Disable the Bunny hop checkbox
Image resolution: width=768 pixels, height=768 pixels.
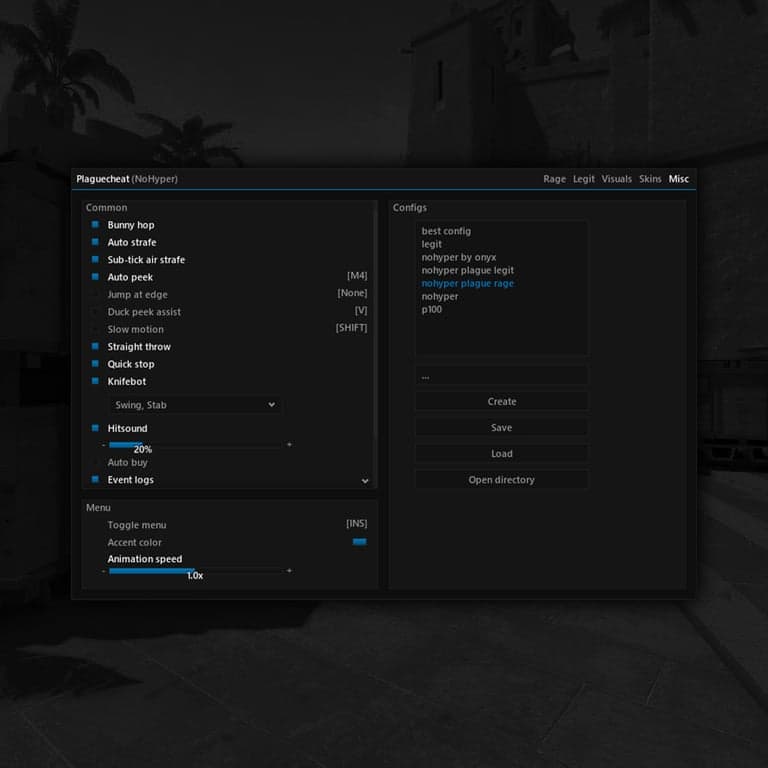tap(96, 225)
